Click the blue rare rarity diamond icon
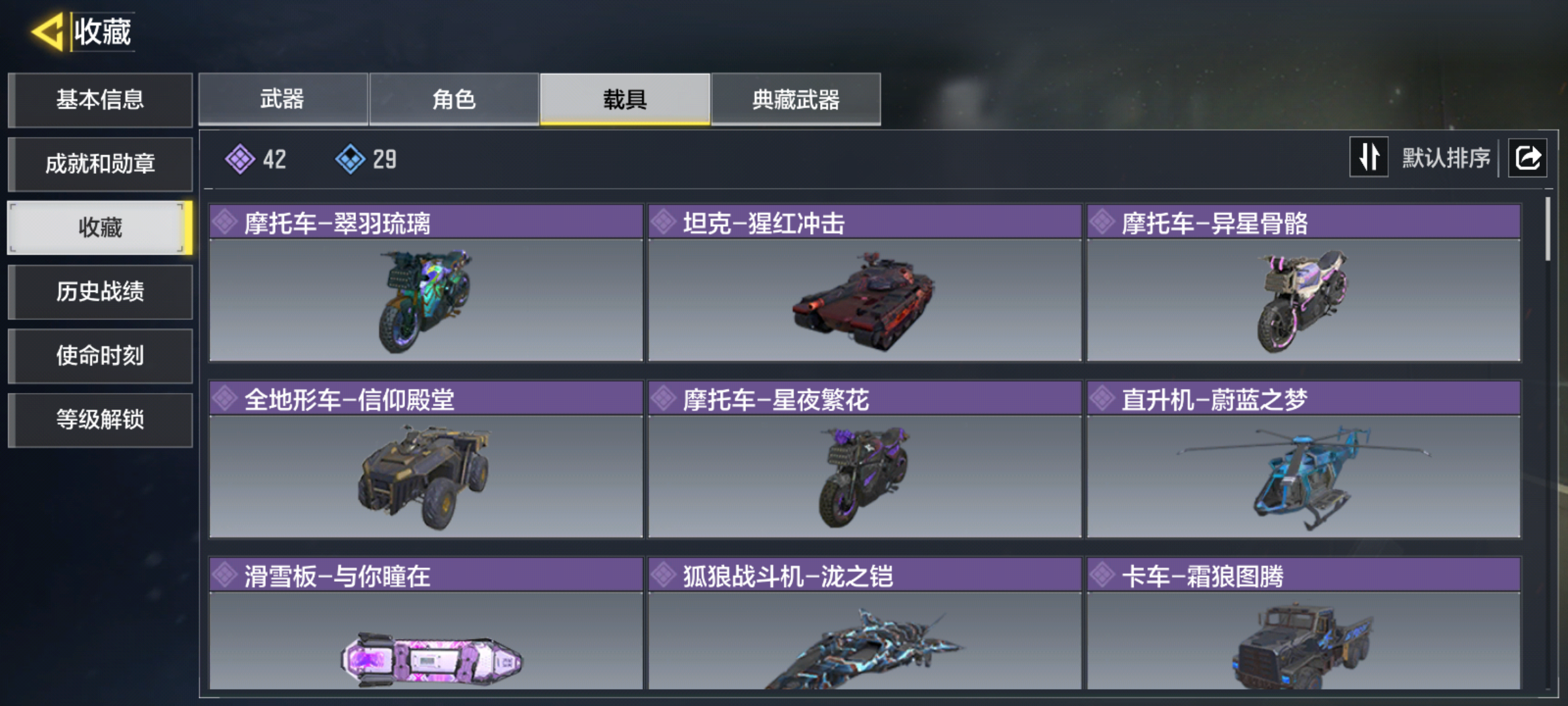 (x=350, y=159)
